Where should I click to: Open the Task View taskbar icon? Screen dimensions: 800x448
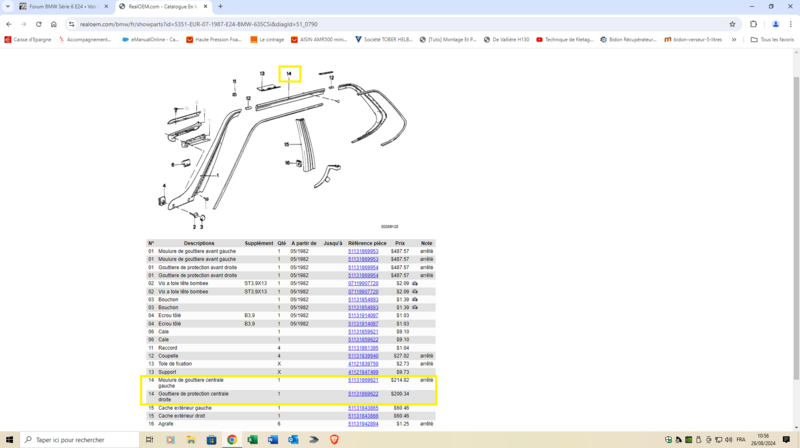(150, 440)
